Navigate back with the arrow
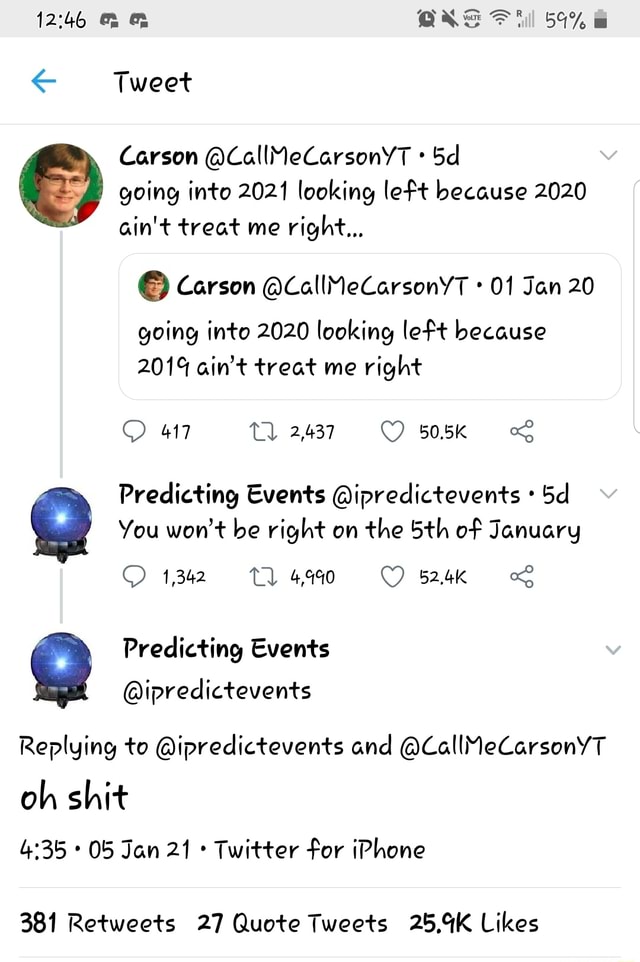640x962 pixels. pos(42,83)
